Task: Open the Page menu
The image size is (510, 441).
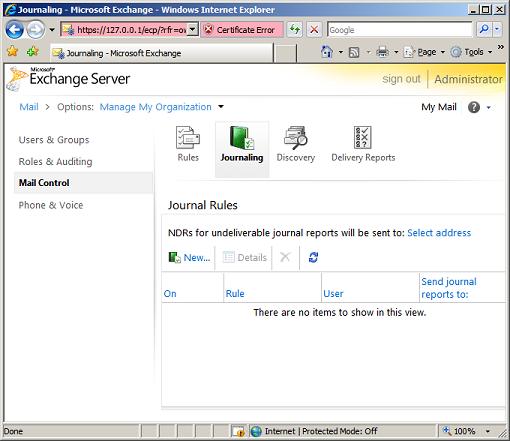Action: pyautogui.click(x=424, y=52)
